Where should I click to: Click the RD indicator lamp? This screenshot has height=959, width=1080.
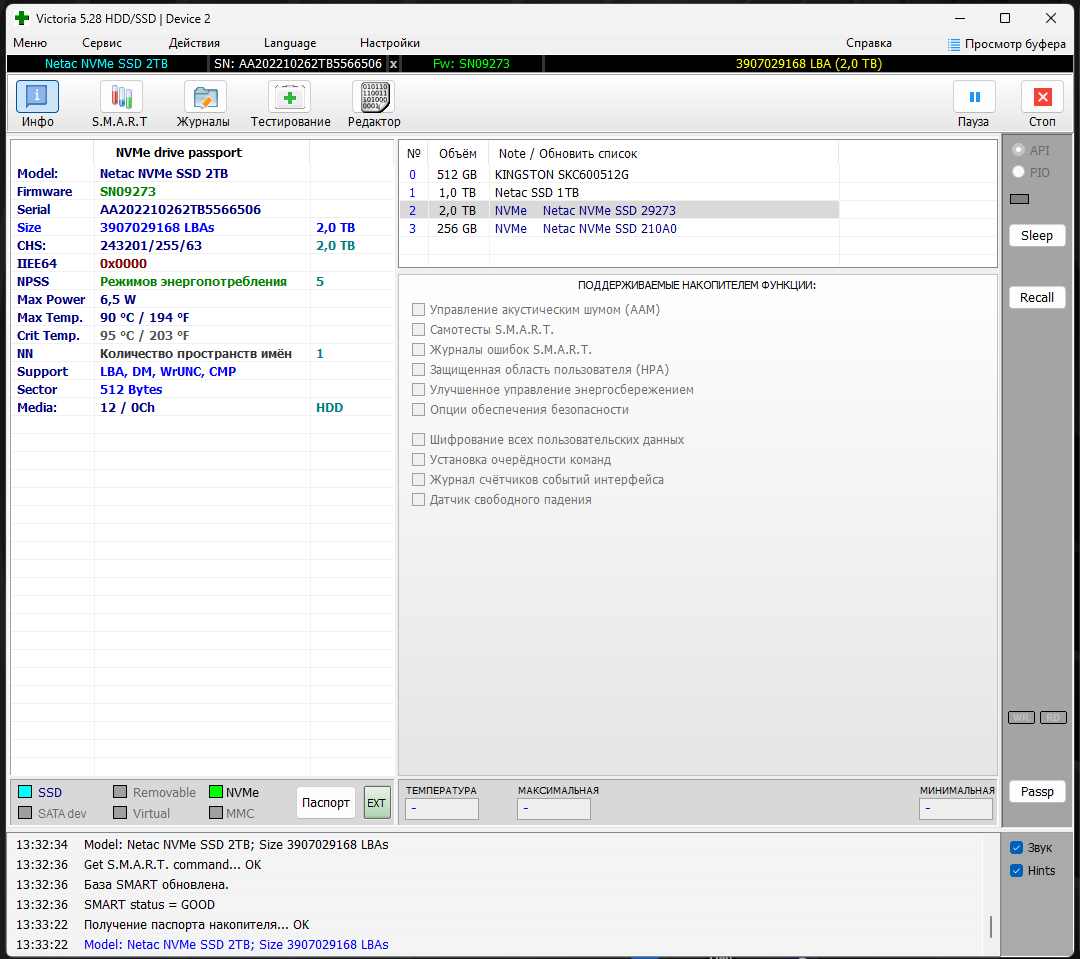1053,717
